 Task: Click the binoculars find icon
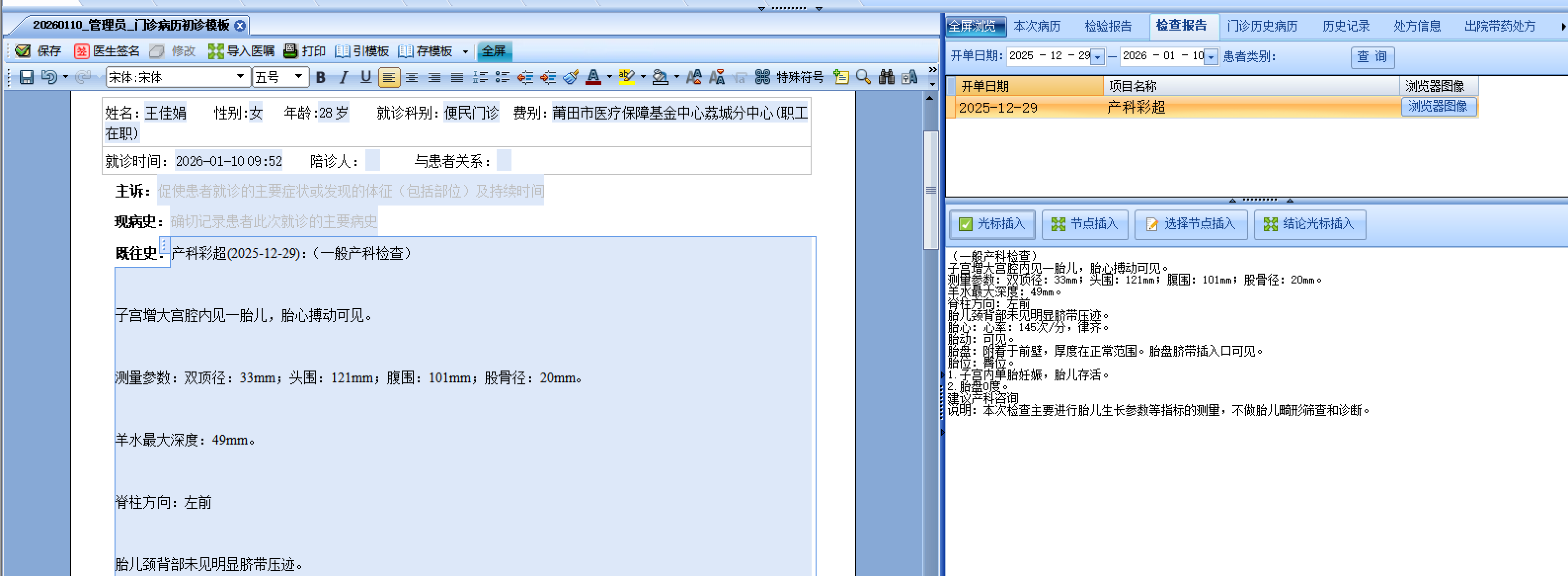[886, 78]
